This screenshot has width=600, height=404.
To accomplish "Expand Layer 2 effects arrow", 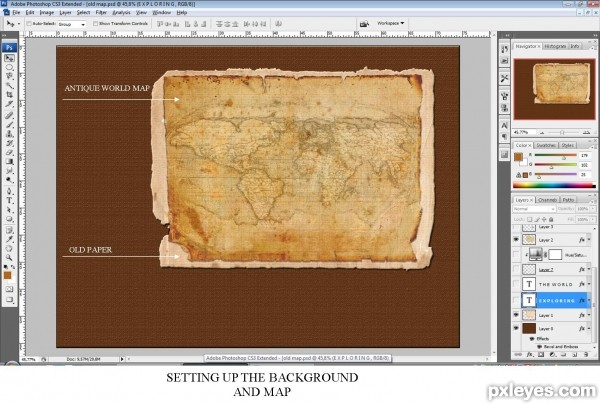I will point(589,240).
